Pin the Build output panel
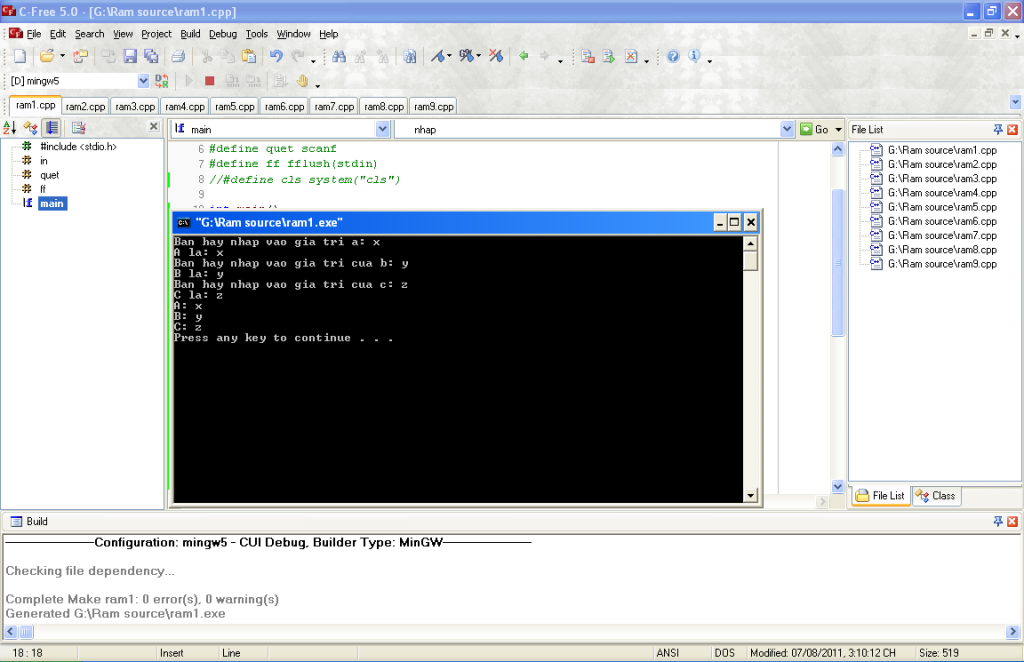Viewport: 1024px width, 662px height. pos(998,521)
